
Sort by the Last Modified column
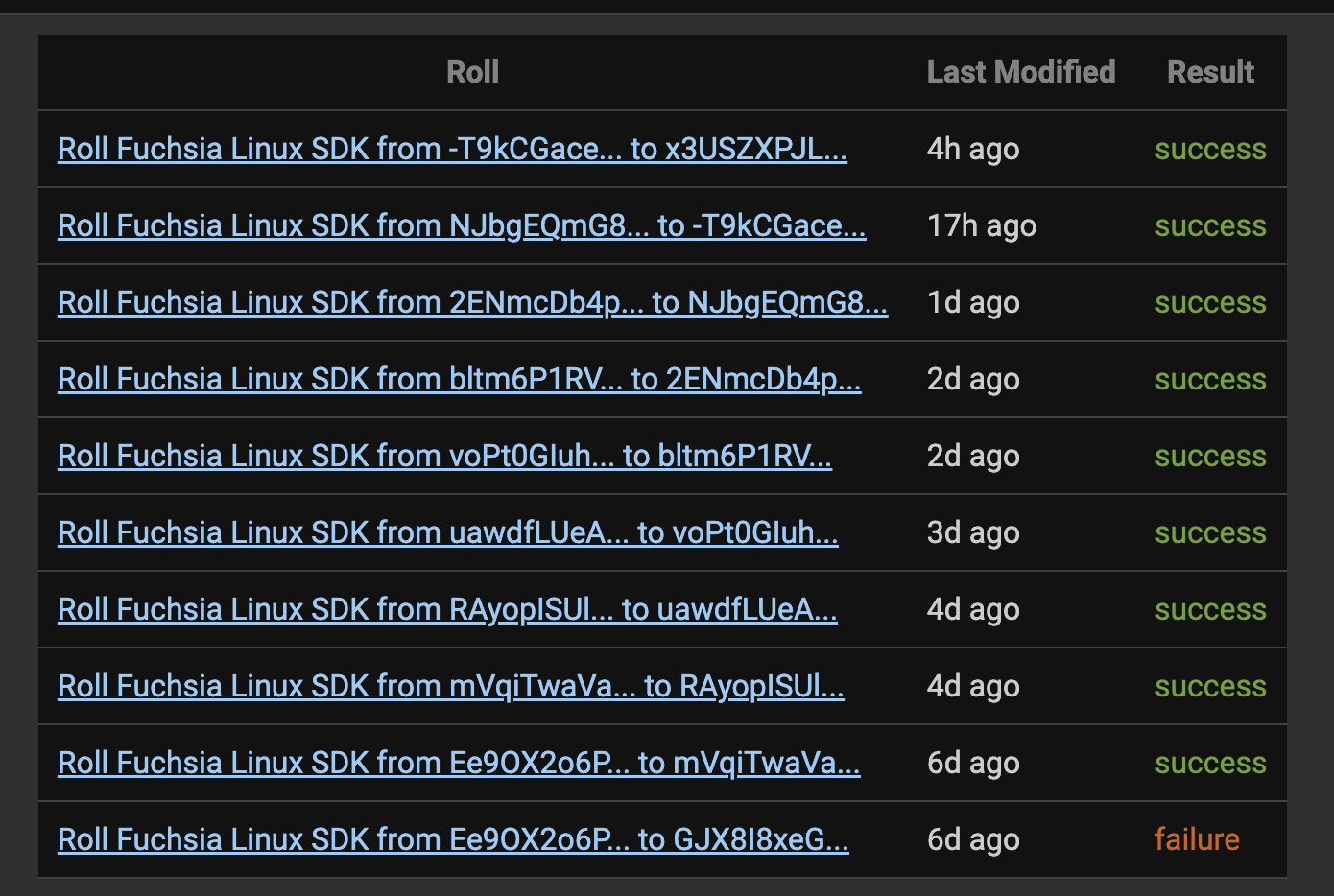(x=1021, y=72)
